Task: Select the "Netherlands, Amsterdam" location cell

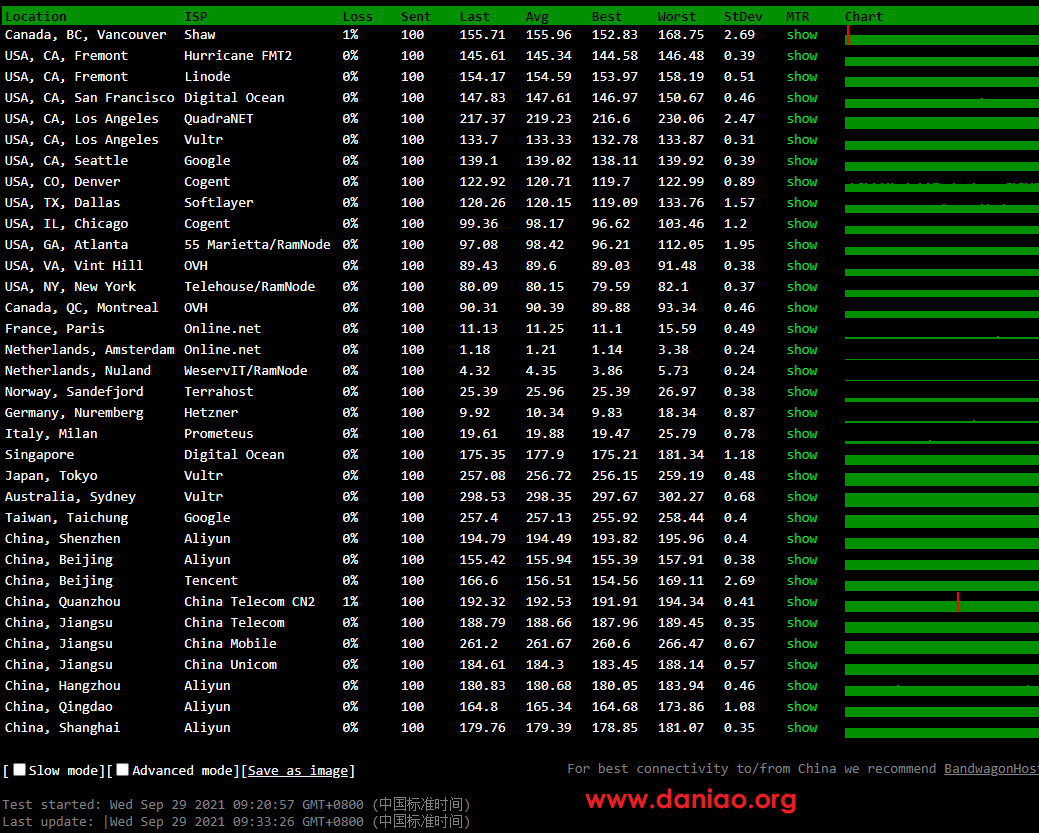Action: 89,350
